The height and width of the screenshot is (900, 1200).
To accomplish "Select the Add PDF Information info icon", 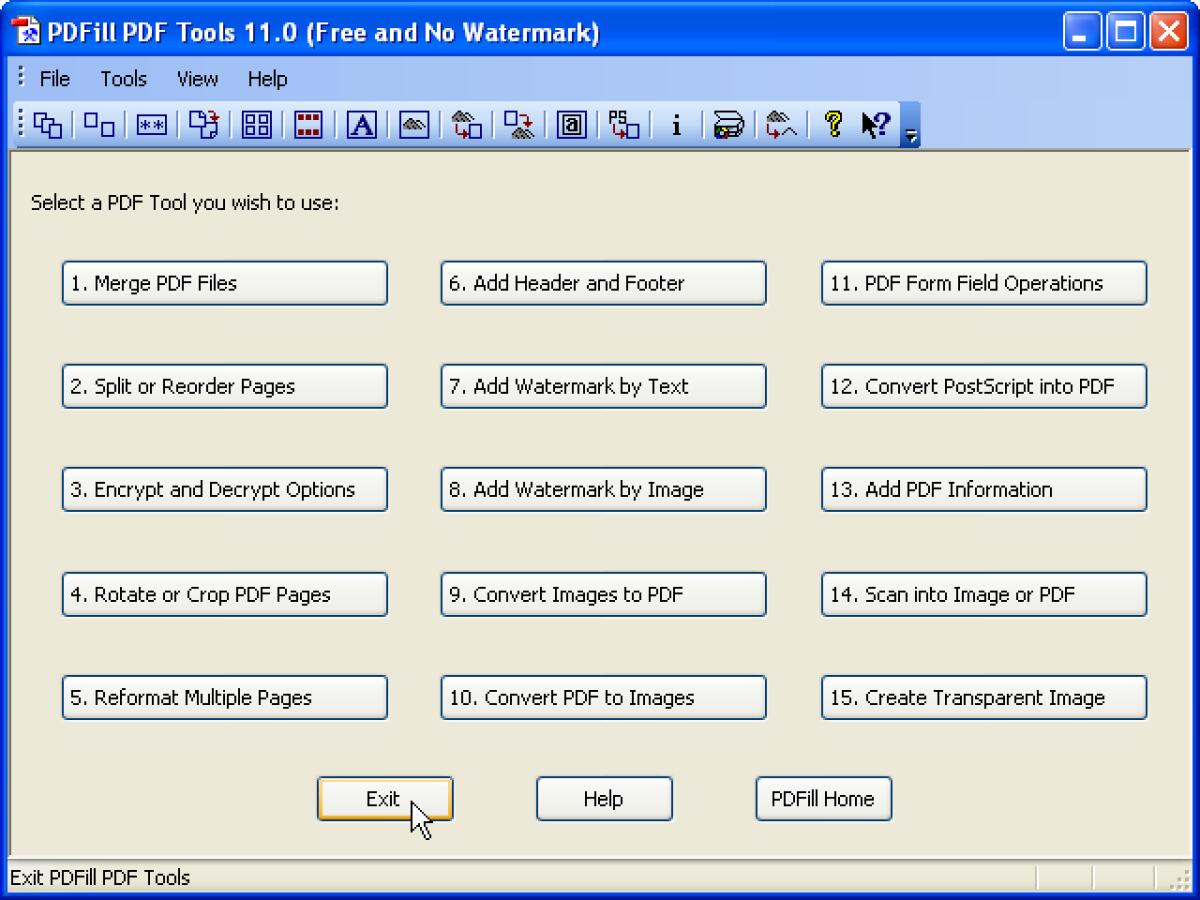I will [675, 124].
